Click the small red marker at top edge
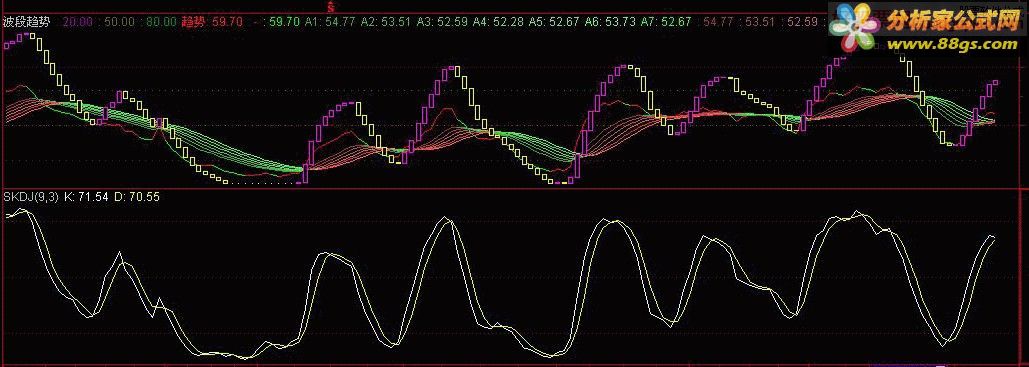 pyautogui.click(x=332, y=7)
